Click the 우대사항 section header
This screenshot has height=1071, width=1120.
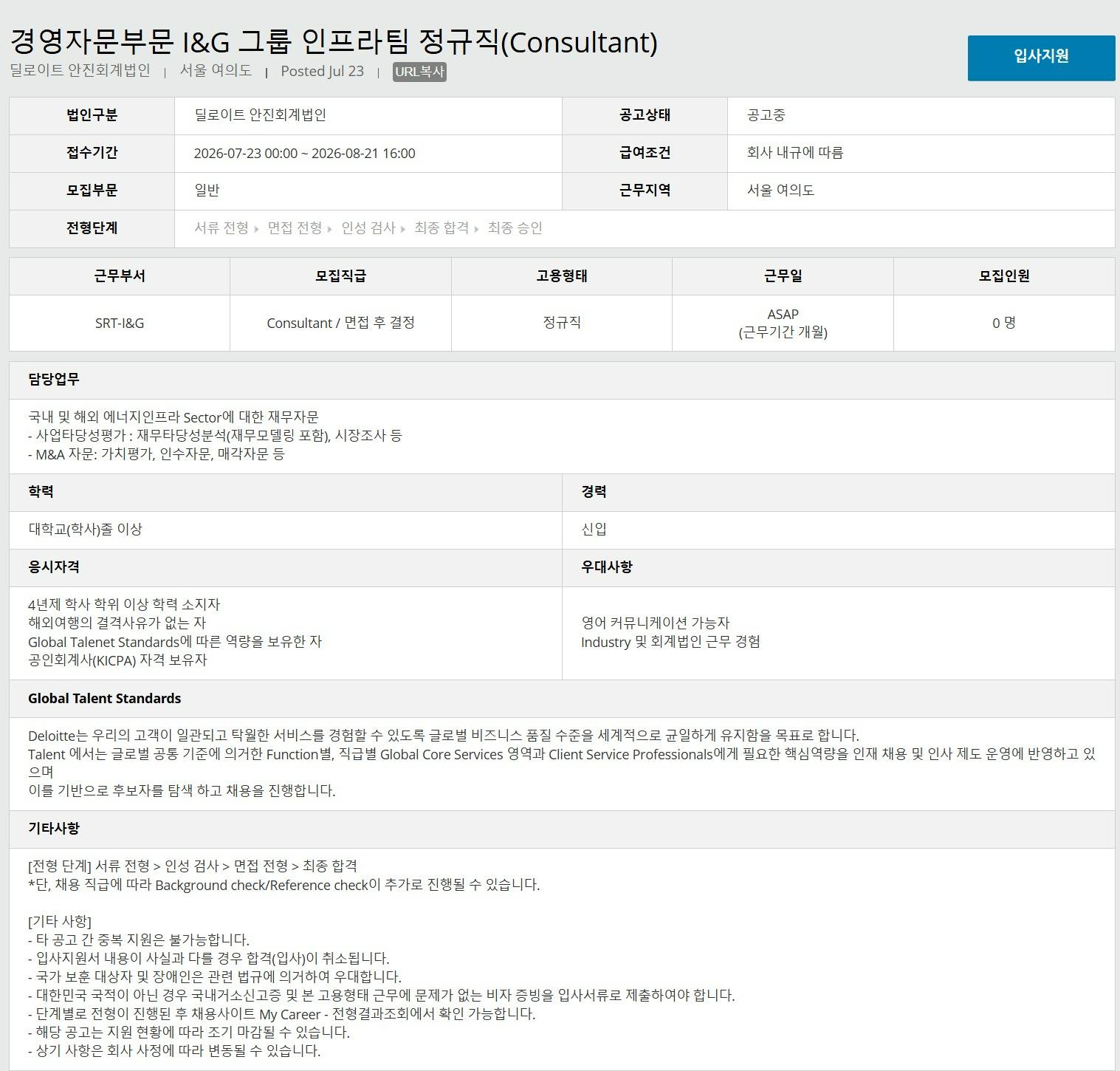click(x=839, y=567)
